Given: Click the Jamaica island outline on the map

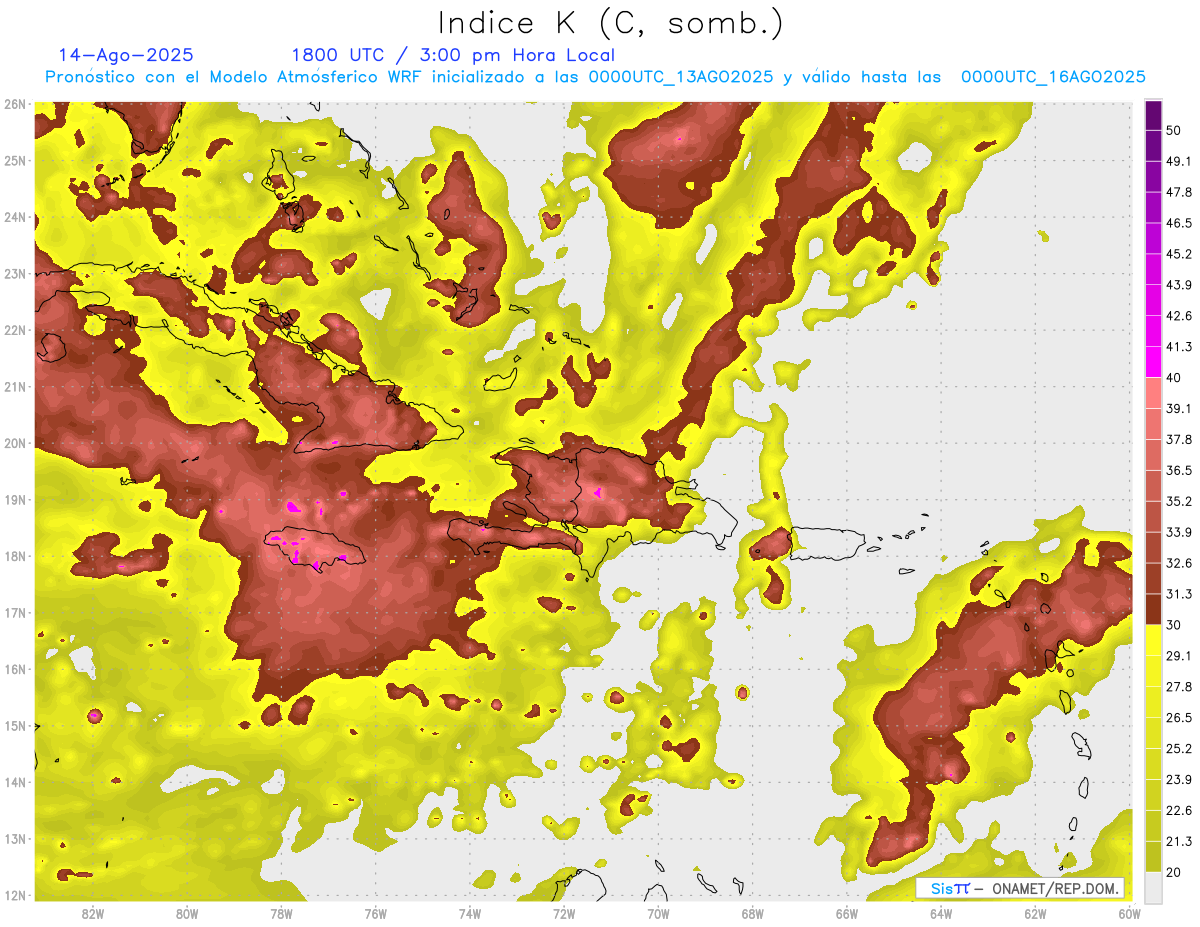Looking at the screenshot, I should pos(314,548).
